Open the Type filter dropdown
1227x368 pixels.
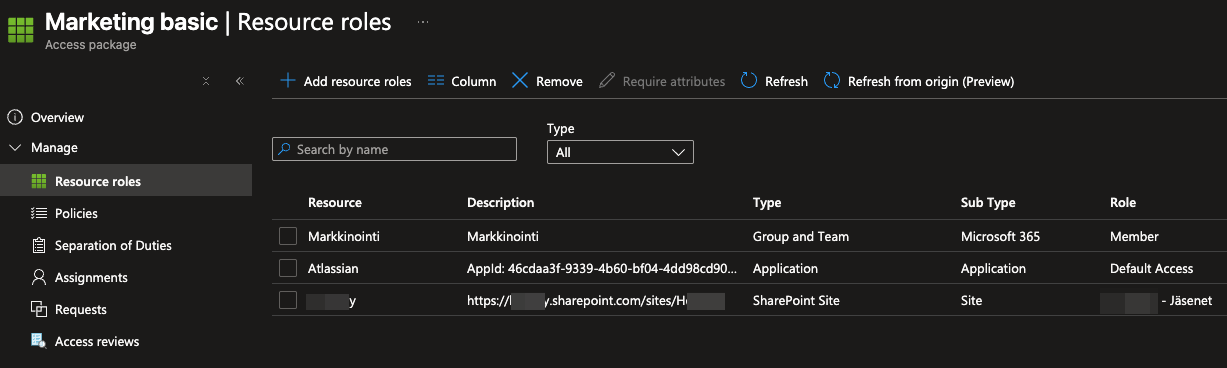(x=620, y=152)
